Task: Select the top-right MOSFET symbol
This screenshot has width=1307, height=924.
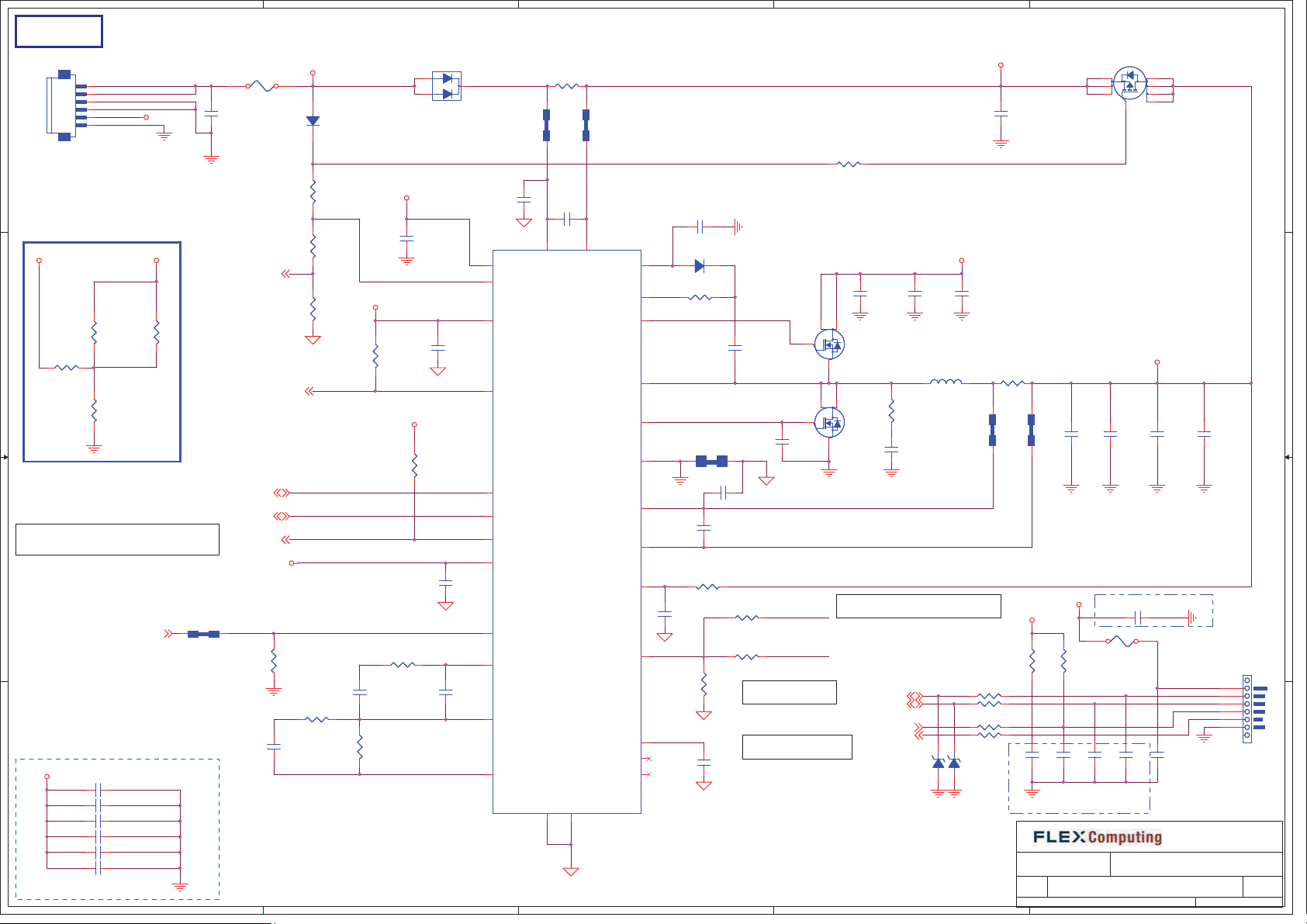Action: coord(1129,82)
